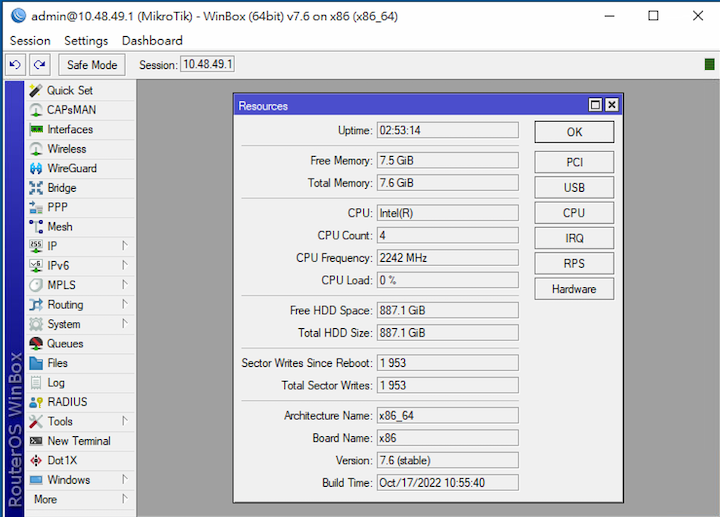Click the Board Name value x86

click(448, 438)
